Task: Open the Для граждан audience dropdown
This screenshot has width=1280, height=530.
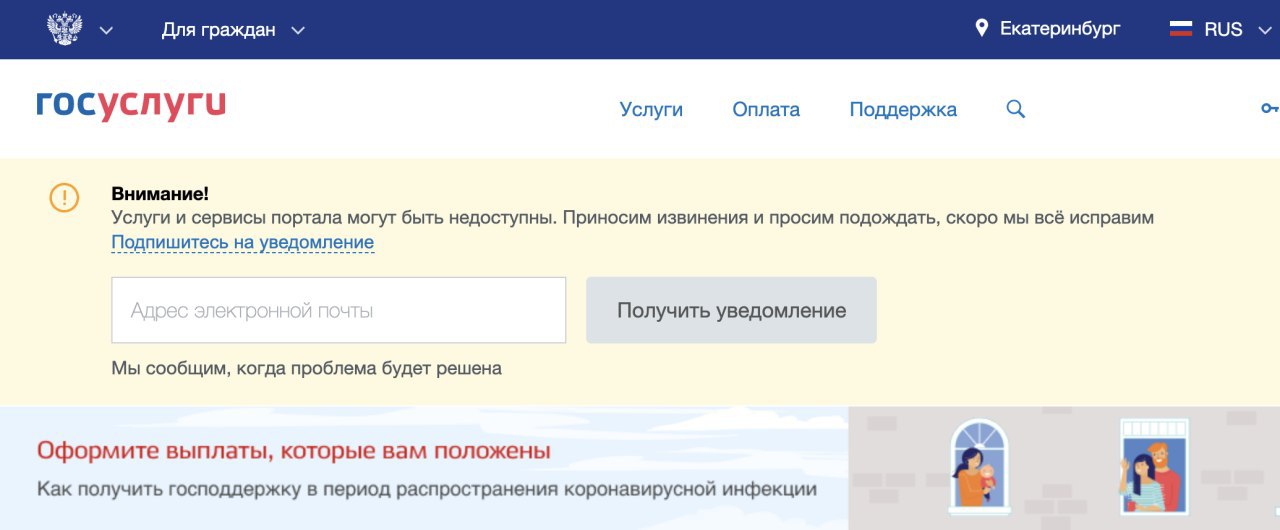Action: tap(232, 30)
